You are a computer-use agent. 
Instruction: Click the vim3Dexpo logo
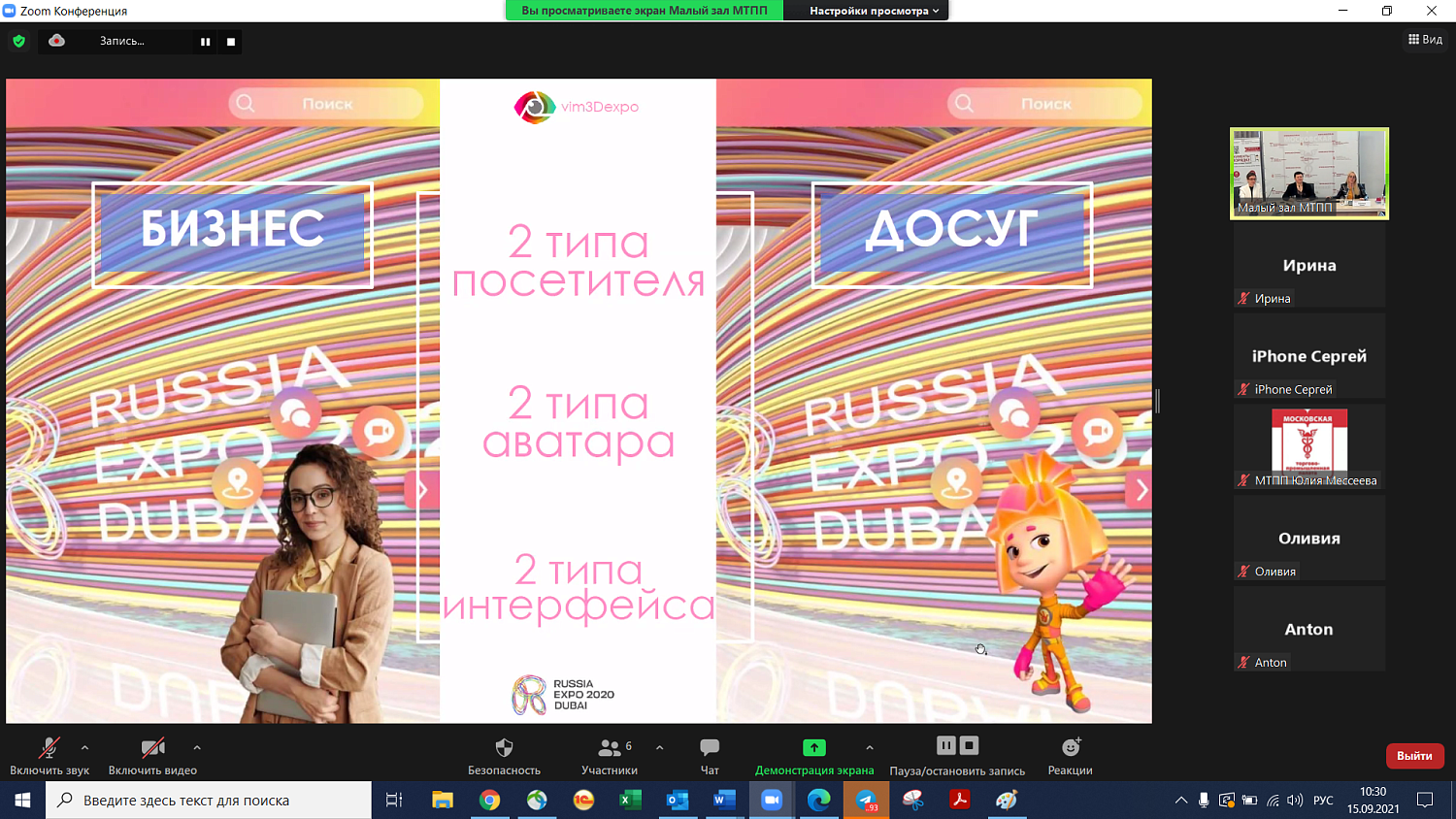click(576, 107)
